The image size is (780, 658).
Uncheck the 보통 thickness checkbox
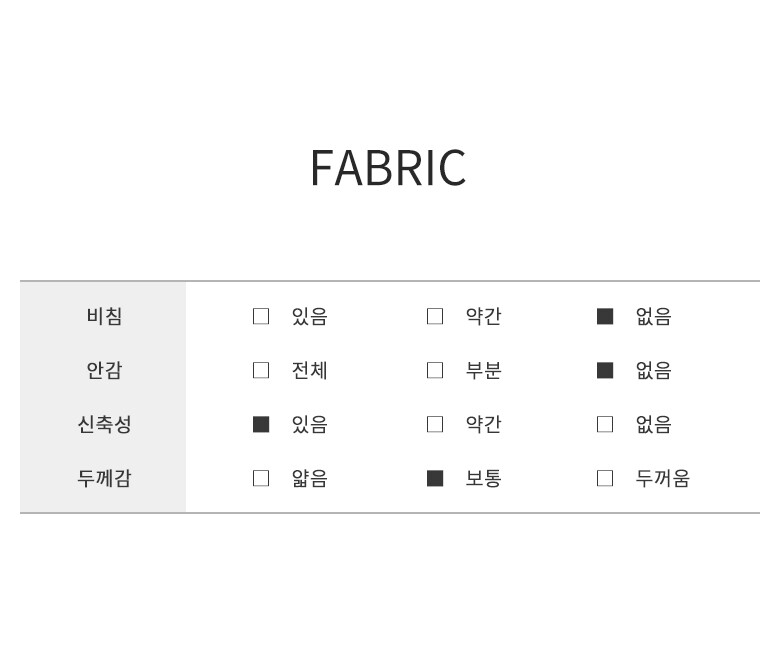[435, 478]
